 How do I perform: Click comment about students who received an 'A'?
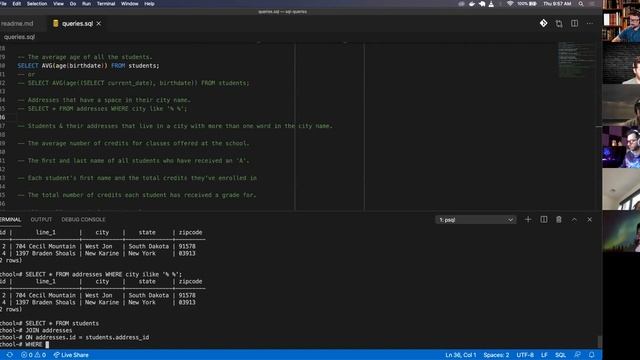pyautogui.click(x=133, y=161)
